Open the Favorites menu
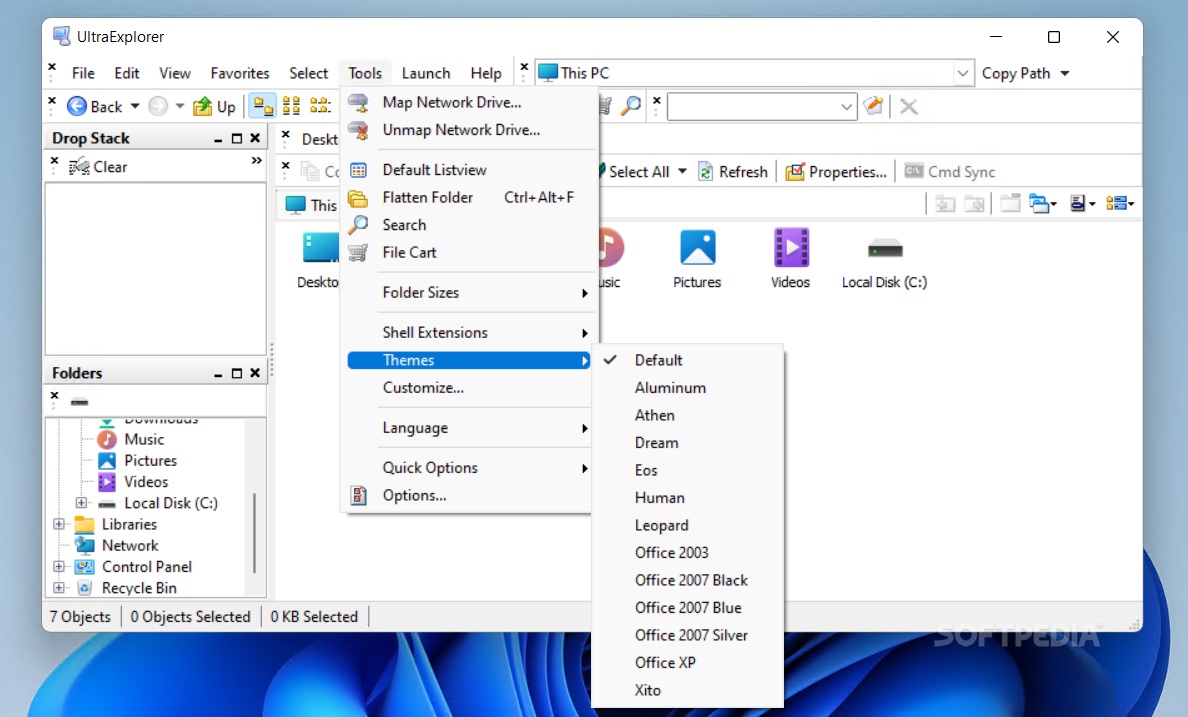This screenshot has height=717, width=1188. pyautogui.click(x=239, y=74)
